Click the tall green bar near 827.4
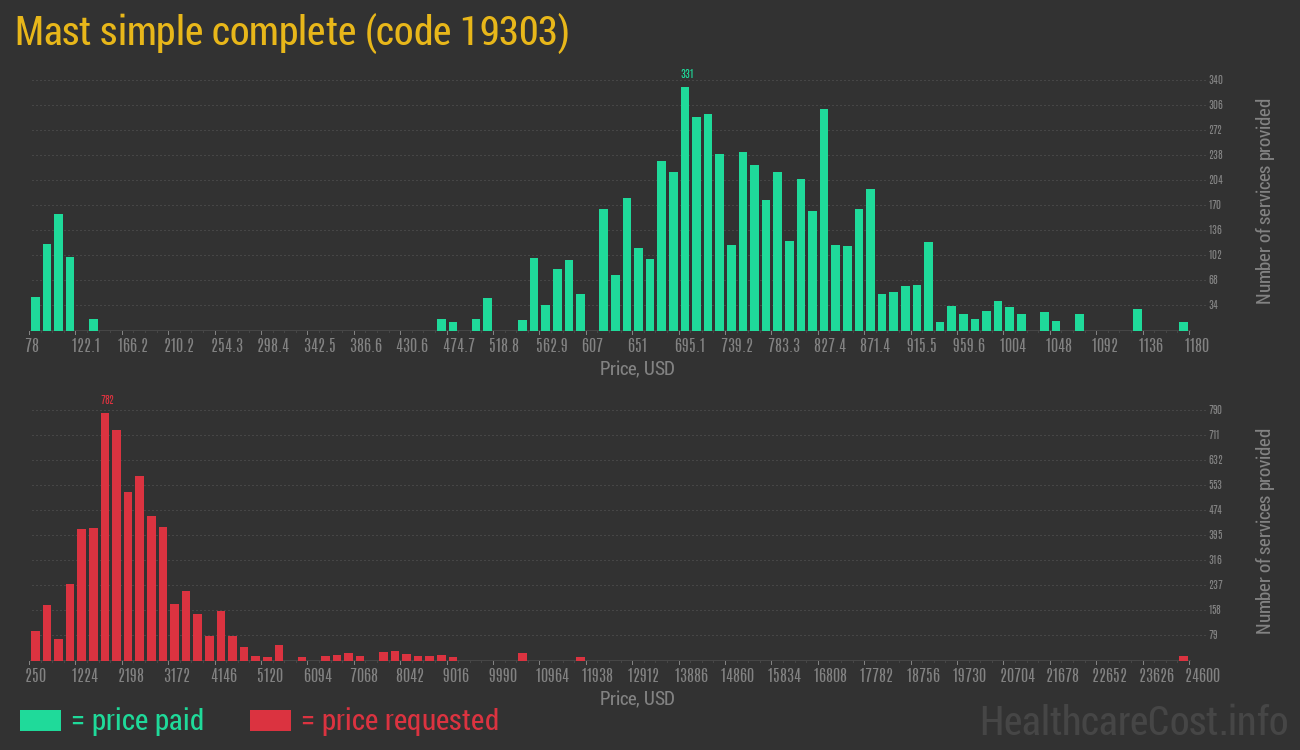1300x750 pixels. pyautogui.click(x=824, y=220)
